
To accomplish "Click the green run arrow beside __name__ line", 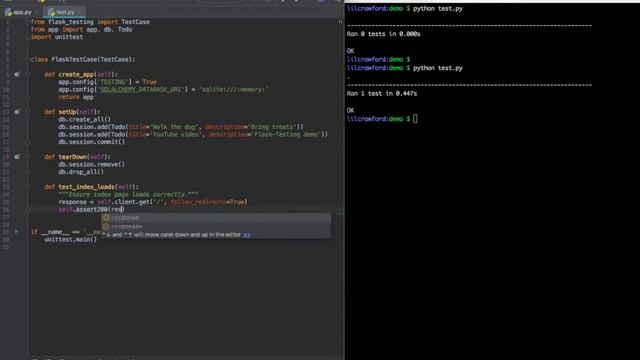I will coord(17,232).
